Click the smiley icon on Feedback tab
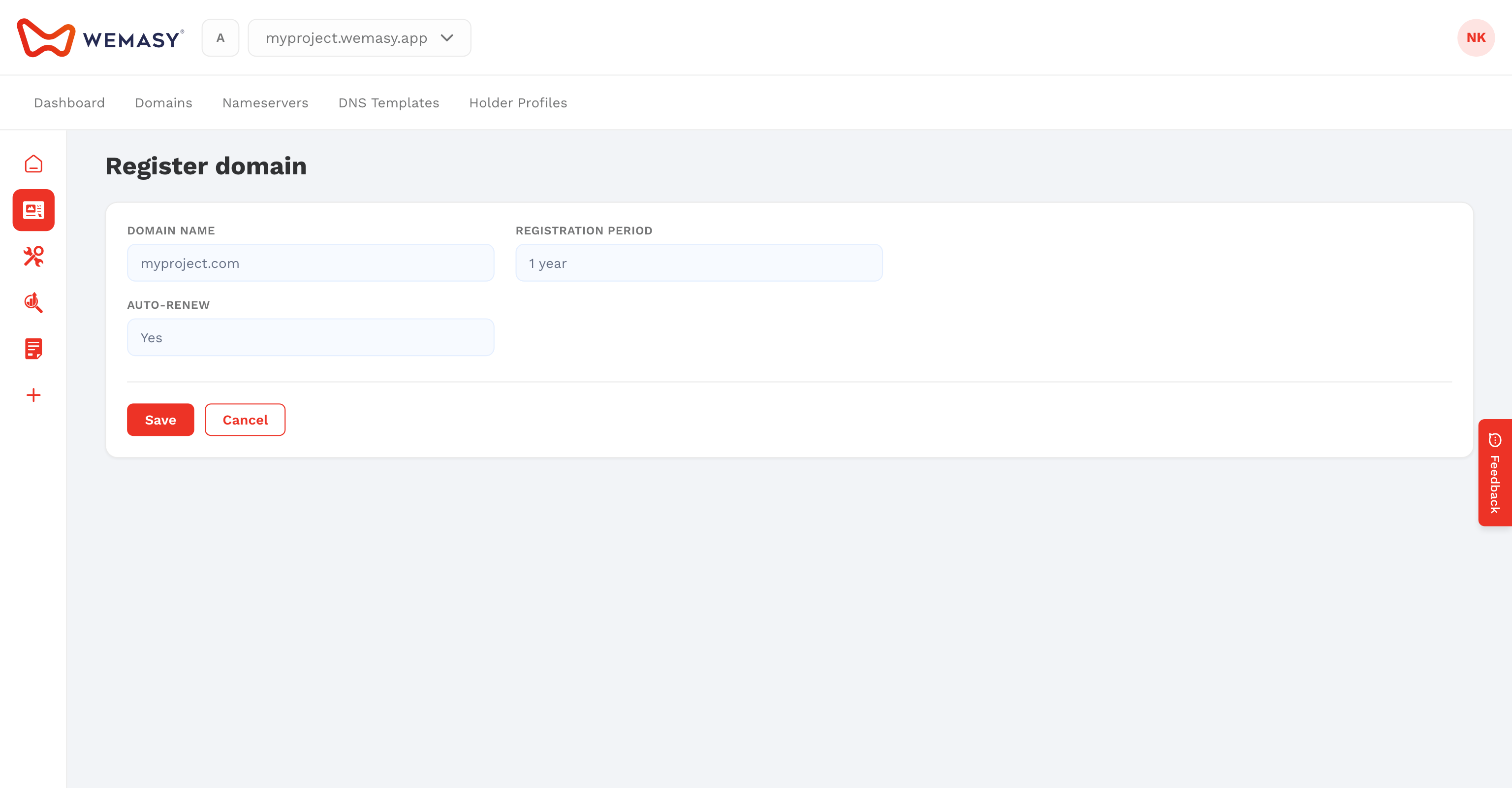1512x788 pixels. pos(1495,440)
